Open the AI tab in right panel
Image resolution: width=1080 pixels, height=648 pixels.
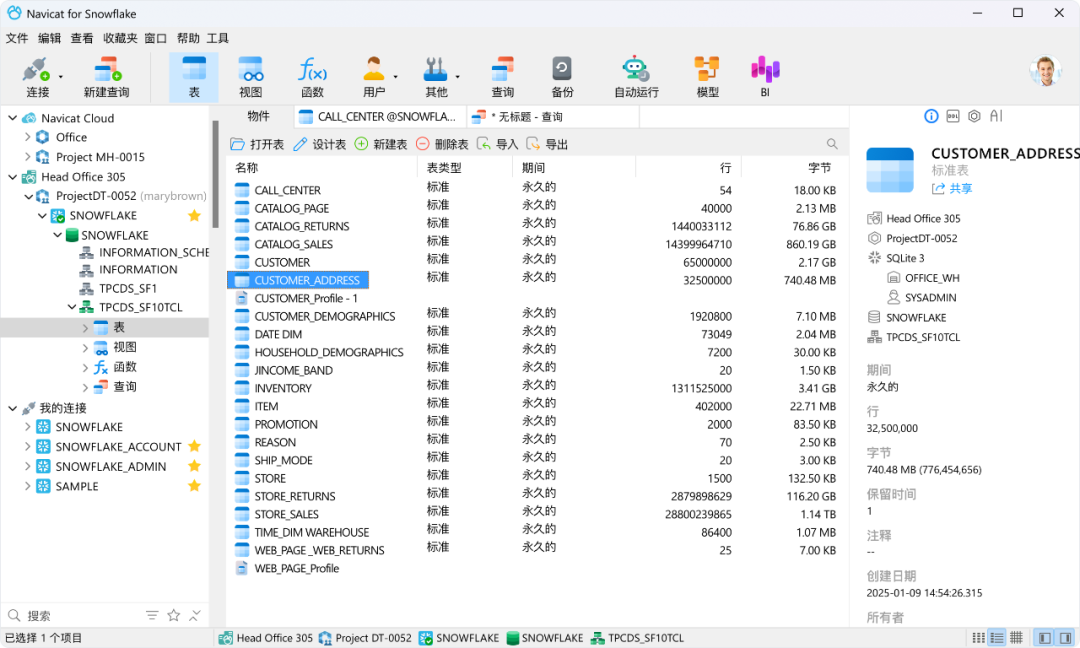pos(996,116)
